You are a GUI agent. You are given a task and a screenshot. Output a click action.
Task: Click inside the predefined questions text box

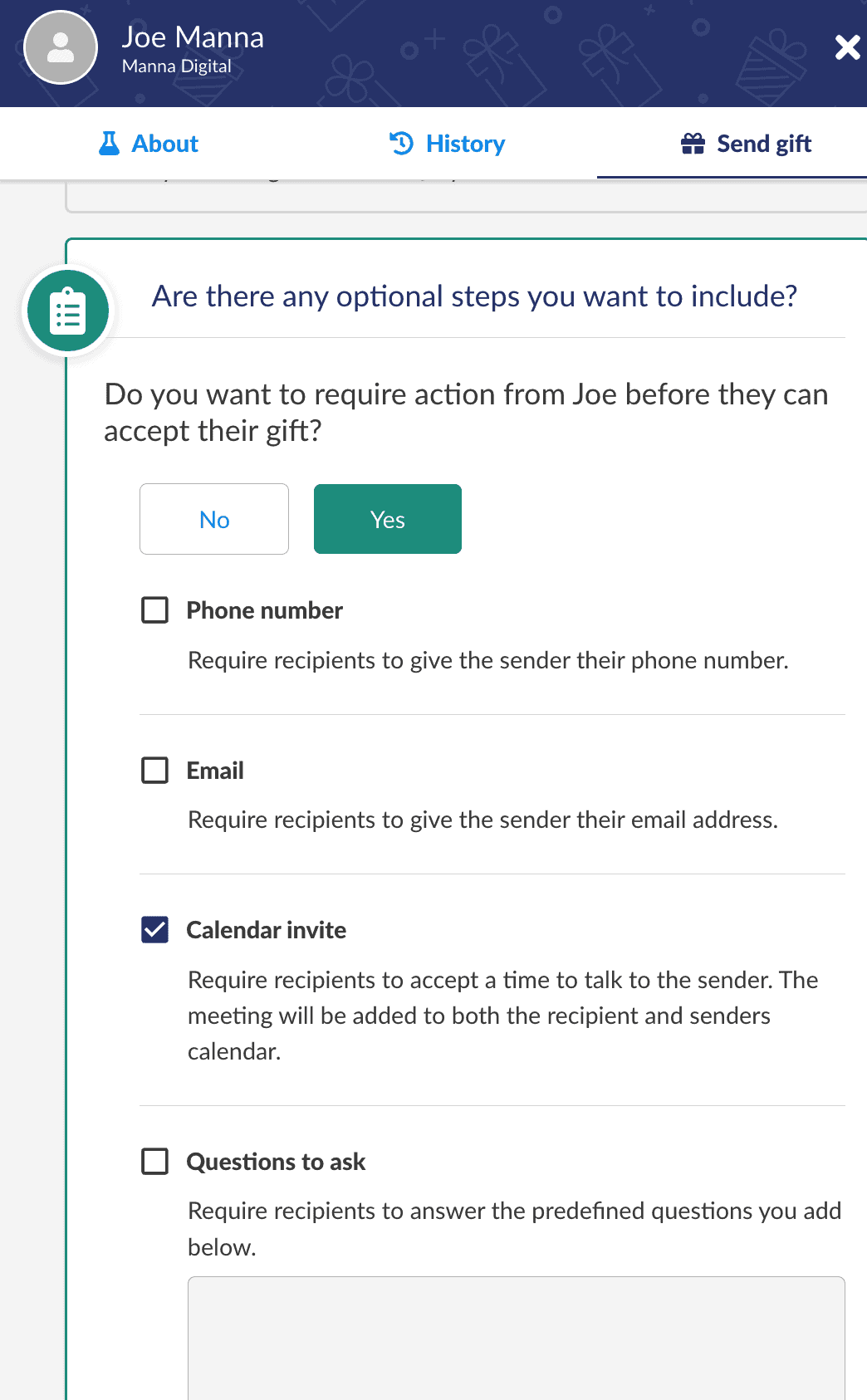[516, 1337]
